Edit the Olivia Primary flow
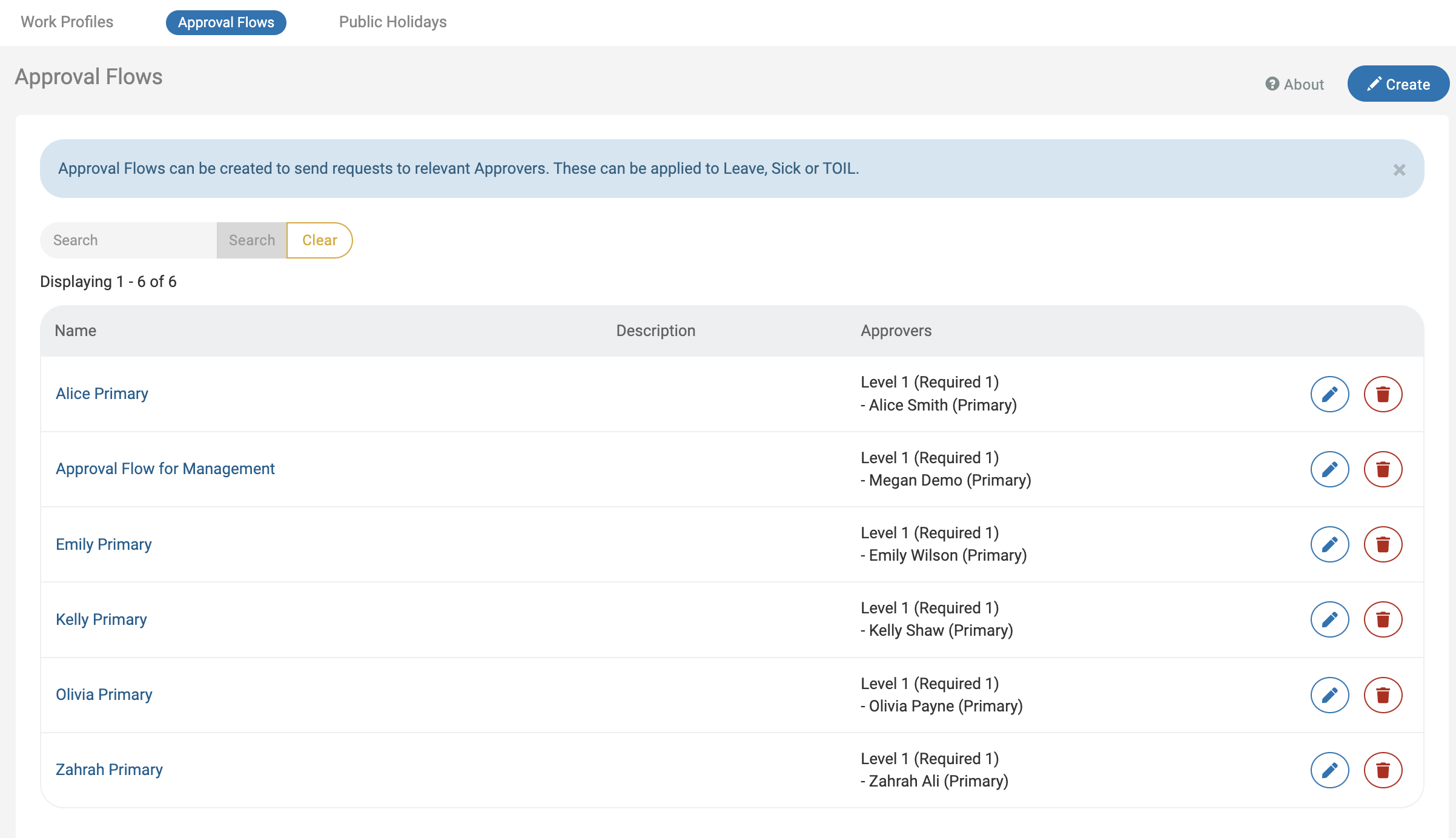This screenshot has width=1456, height=838. click(x=1329, y=694)
